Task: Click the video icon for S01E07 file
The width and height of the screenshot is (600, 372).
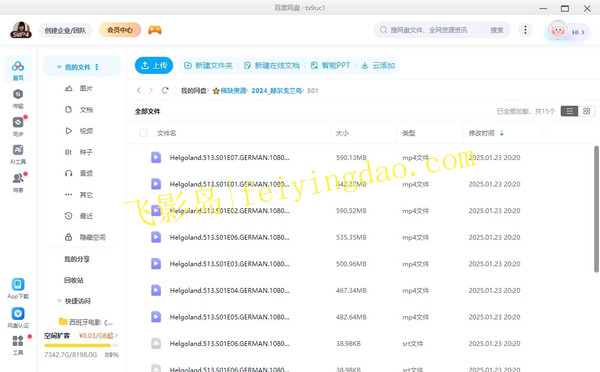Action: point(156,157)
